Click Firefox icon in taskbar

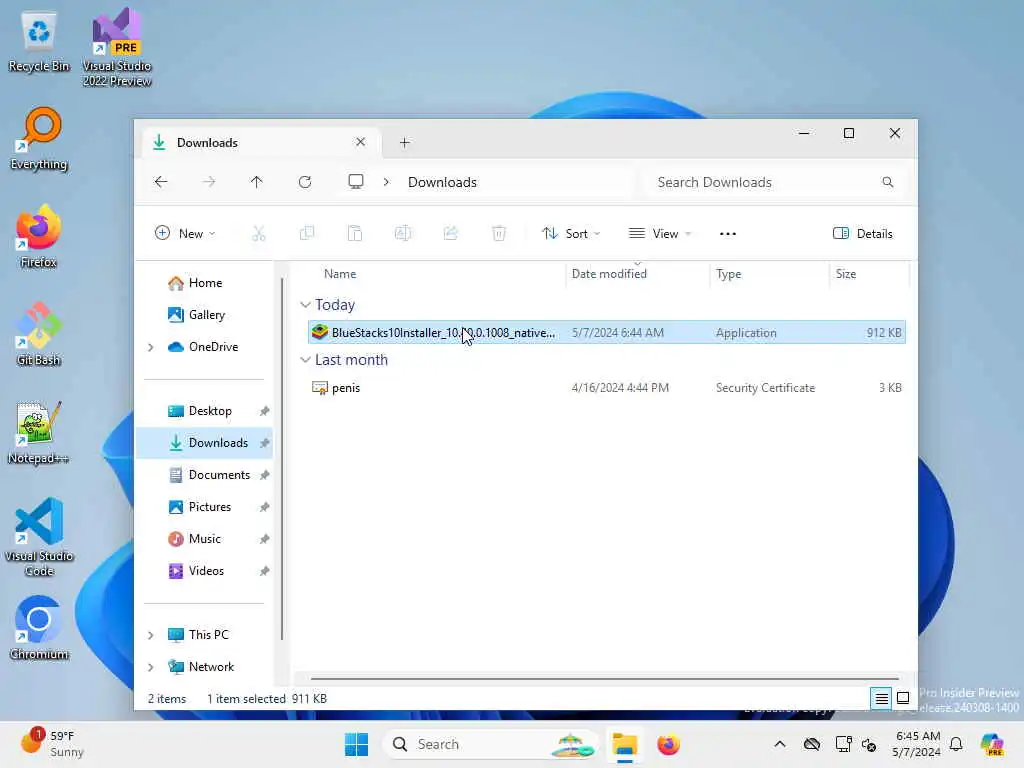(x=669, y=744)
